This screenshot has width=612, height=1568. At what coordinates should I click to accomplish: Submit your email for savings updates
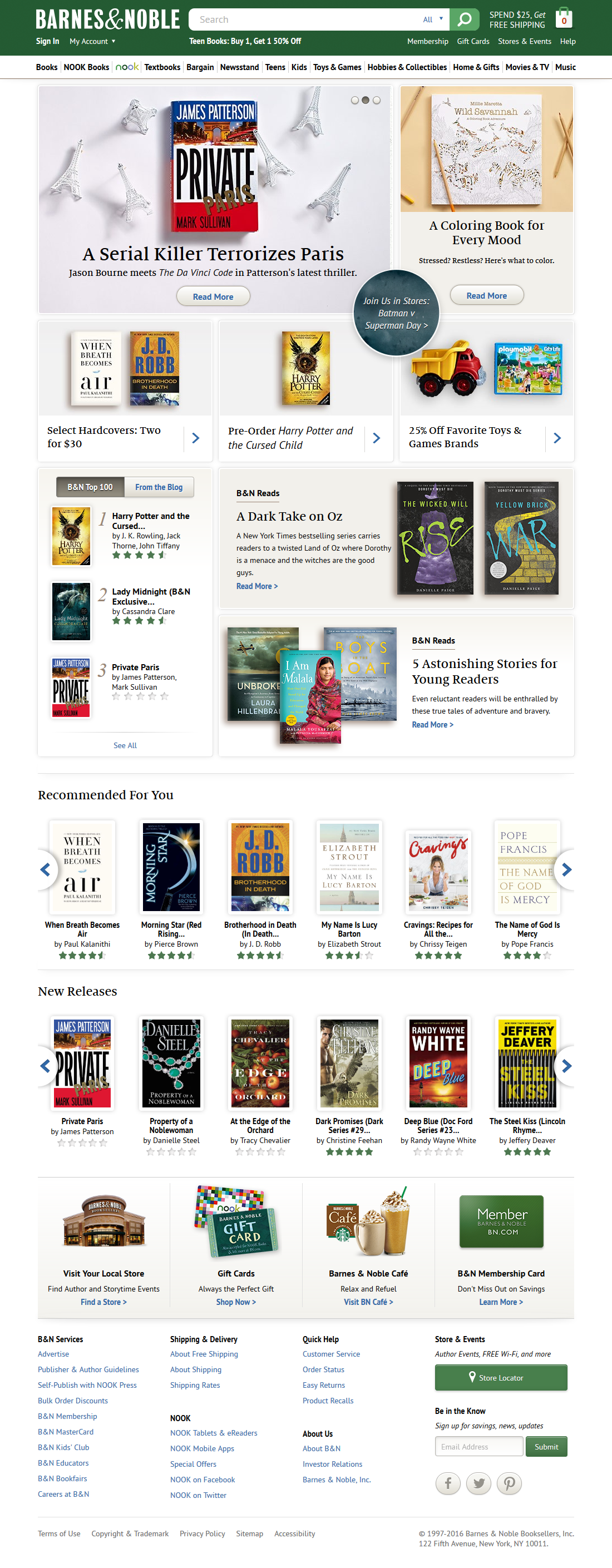[546, 1447]
